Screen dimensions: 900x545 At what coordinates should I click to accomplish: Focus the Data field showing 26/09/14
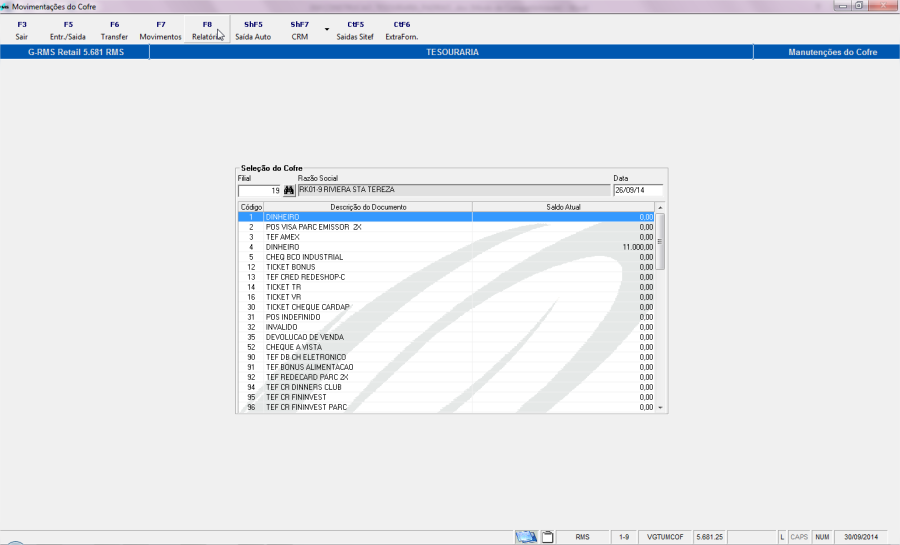click(x=638, y=190)
